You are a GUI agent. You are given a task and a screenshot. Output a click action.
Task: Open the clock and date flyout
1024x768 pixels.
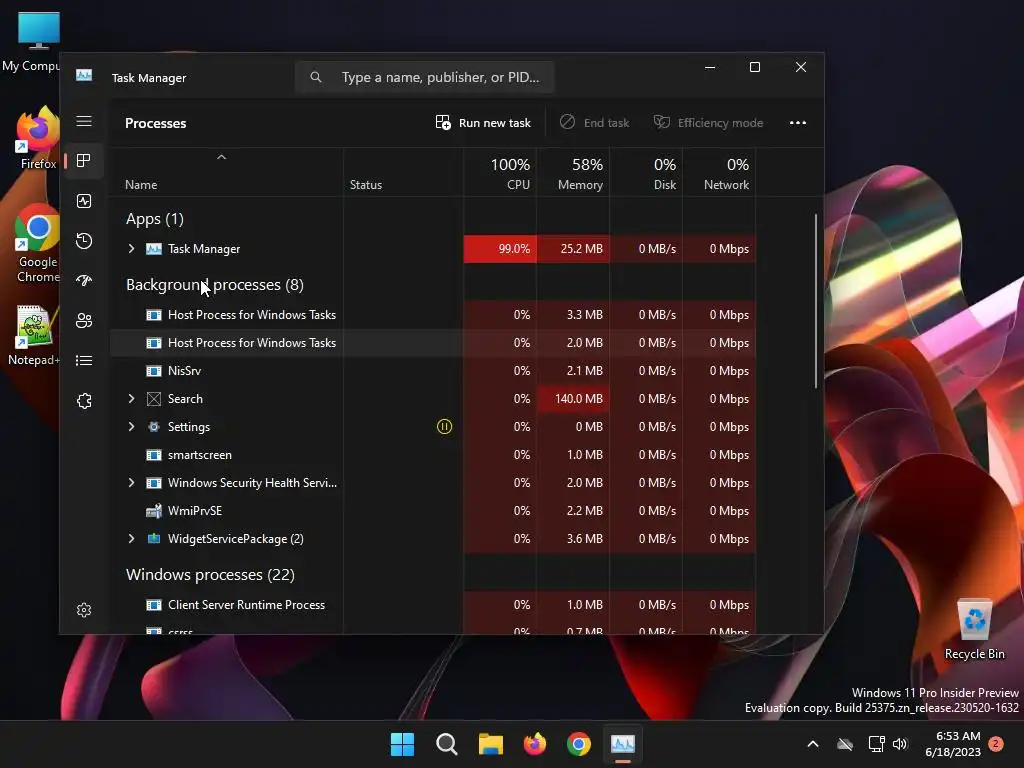coord(953,744)
